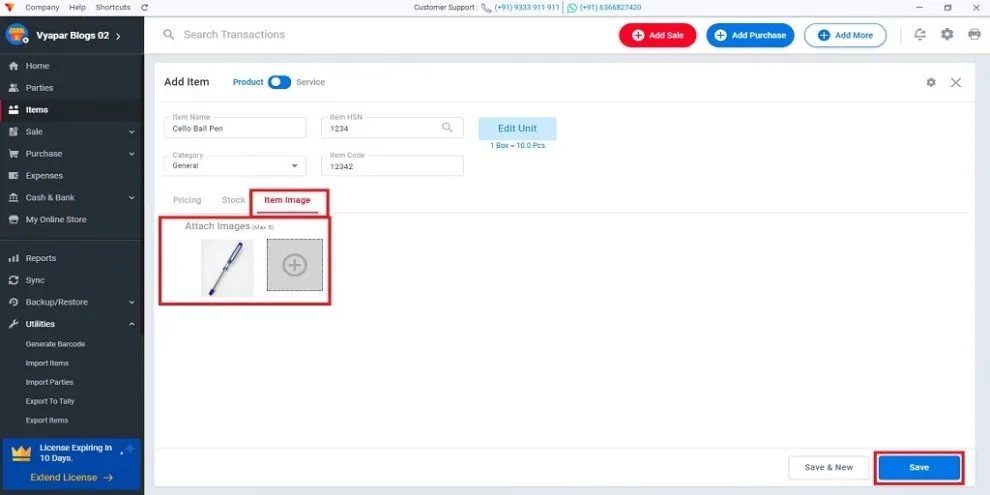Viewport: 990px width, 495px height.
Task: Click the search icon in the transactions bar
Action: click(x=169, y=35)
